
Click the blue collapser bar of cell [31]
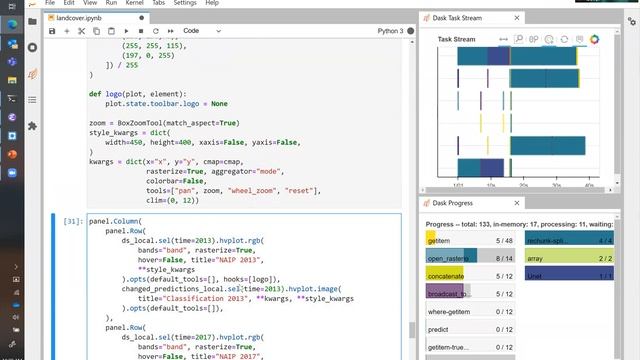(53, 287)
